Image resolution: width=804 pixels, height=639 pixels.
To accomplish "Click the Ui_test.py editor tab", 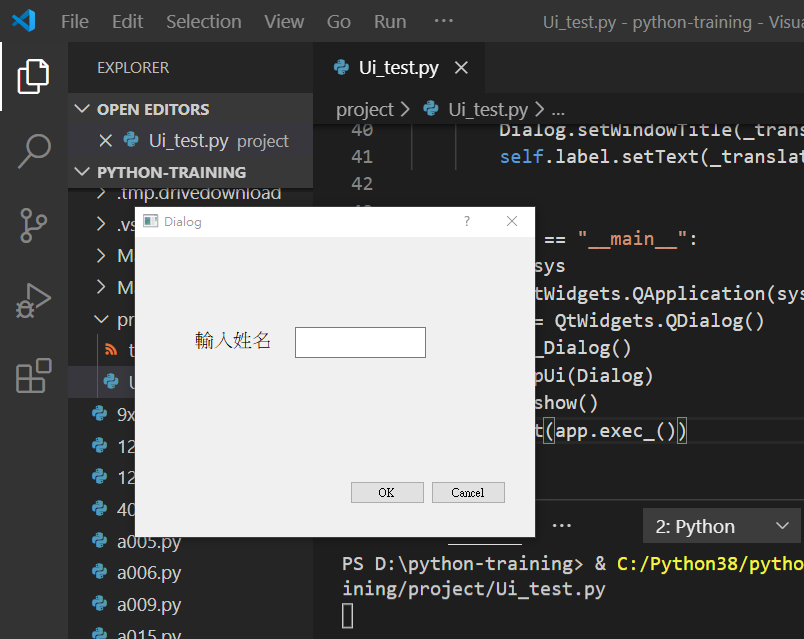I will pos(398,68).
